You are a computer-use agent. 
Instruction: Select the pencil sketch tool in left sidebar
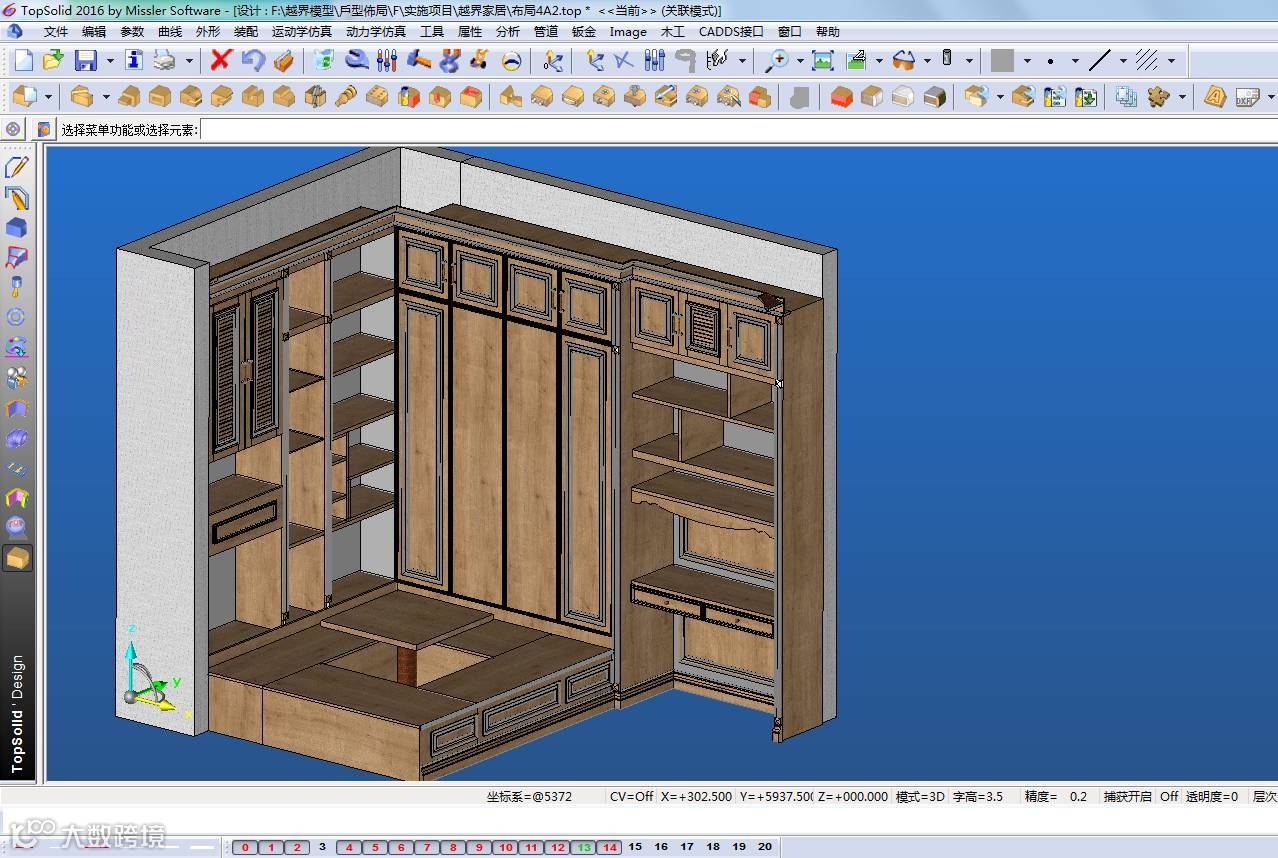(17, 167)
